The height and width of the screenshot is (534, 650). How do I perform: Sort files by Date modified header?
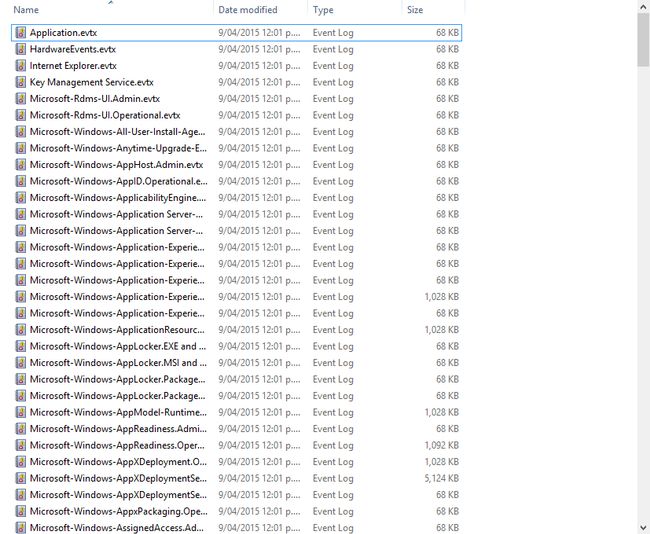[x=248, y=10]
